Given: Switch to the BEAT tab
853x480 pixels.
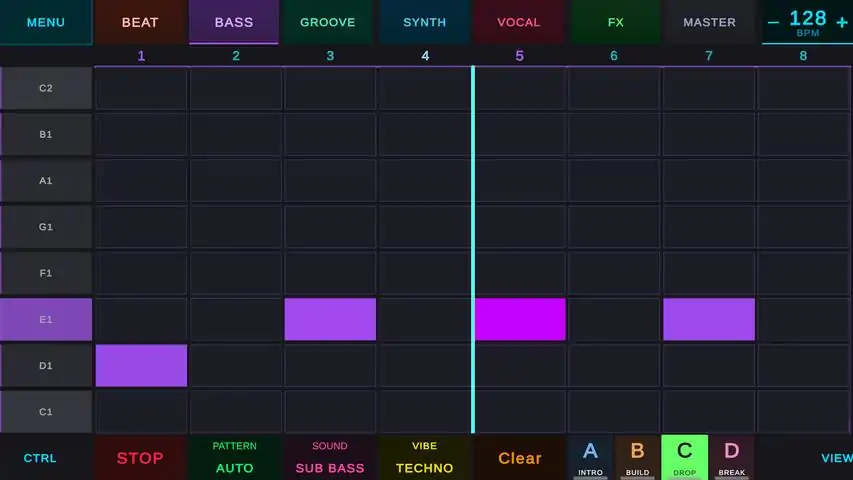Looking at the screenshot, I should pos(140,22).
